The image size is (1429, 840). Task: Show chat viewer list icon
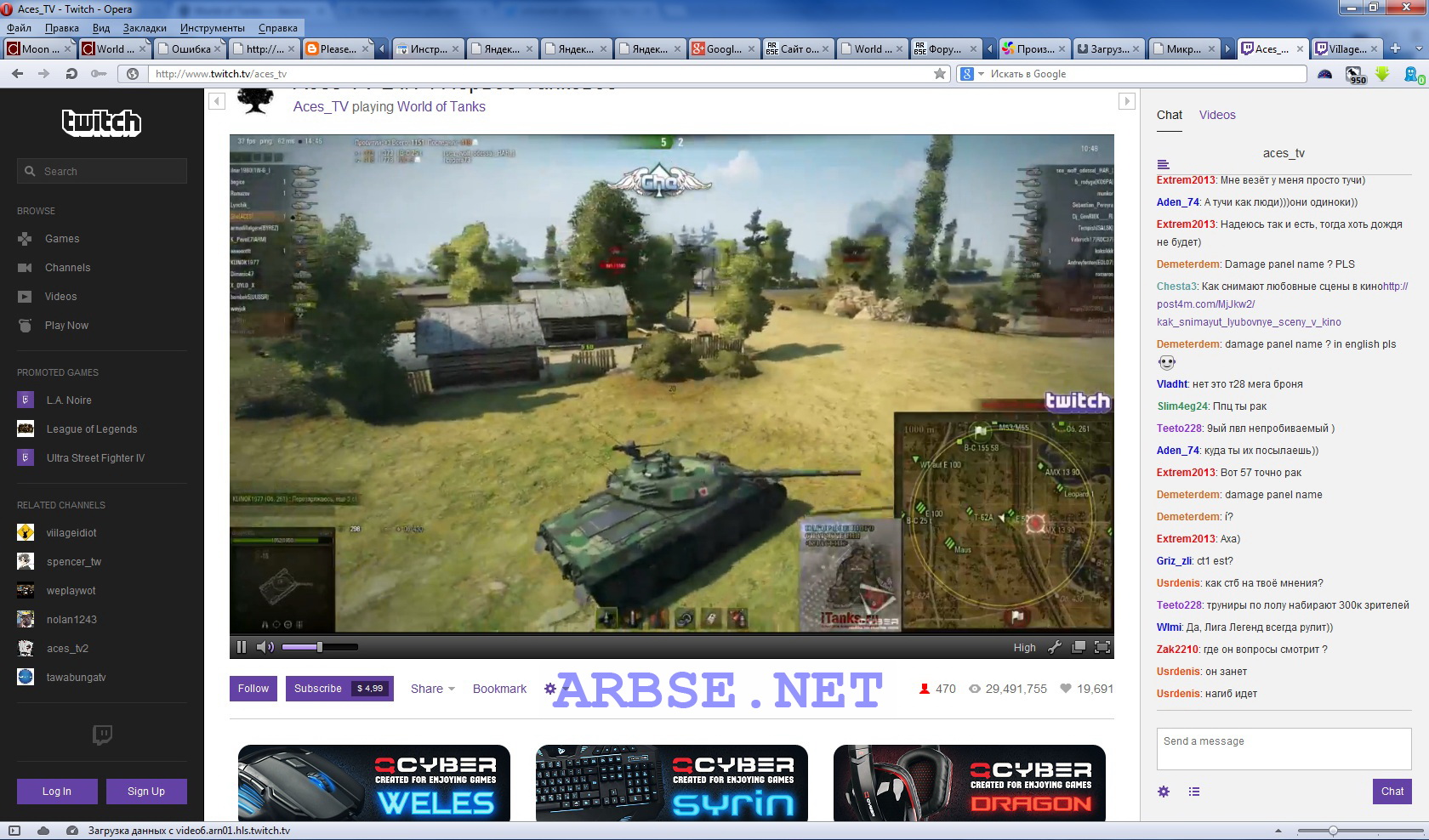1194,792
